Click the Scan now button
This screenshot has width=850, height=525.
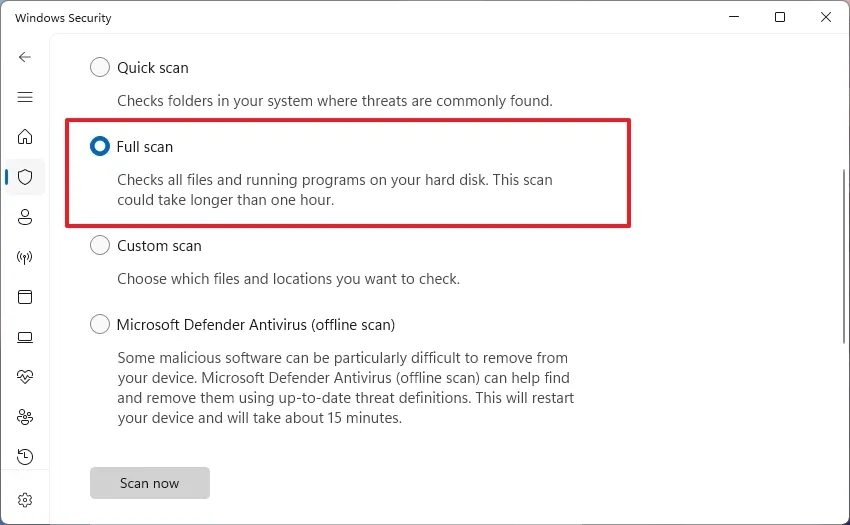(150, 483)
